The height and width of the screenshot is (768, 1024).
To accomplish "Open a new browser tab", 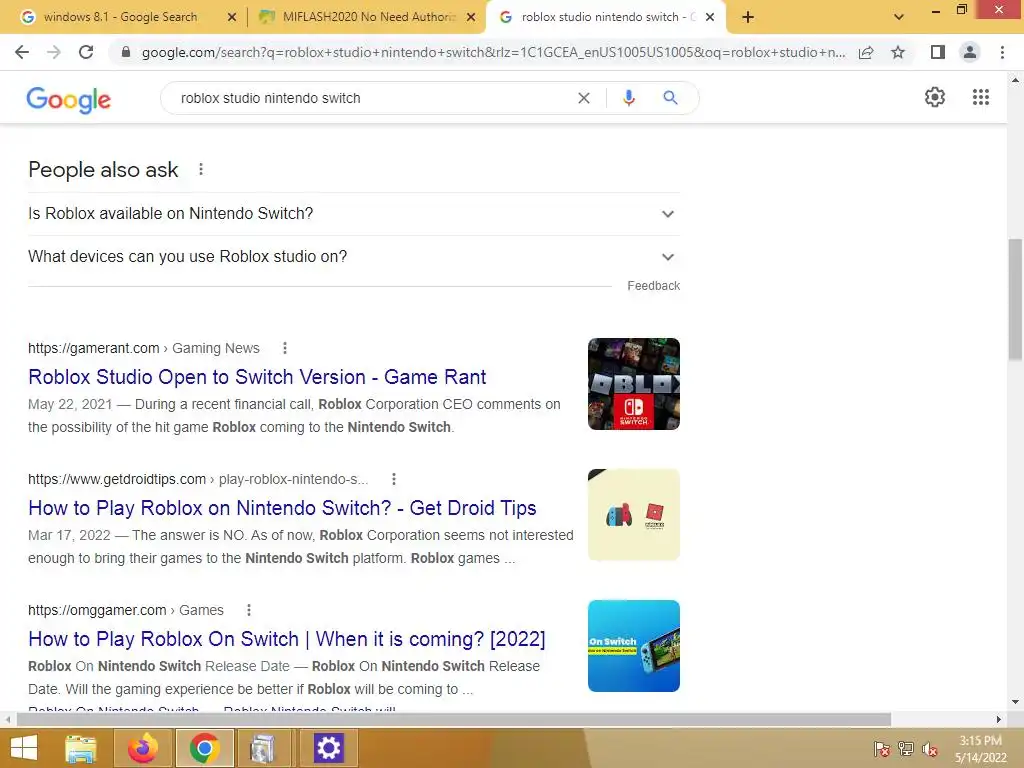I will click(x=748, y=17).
